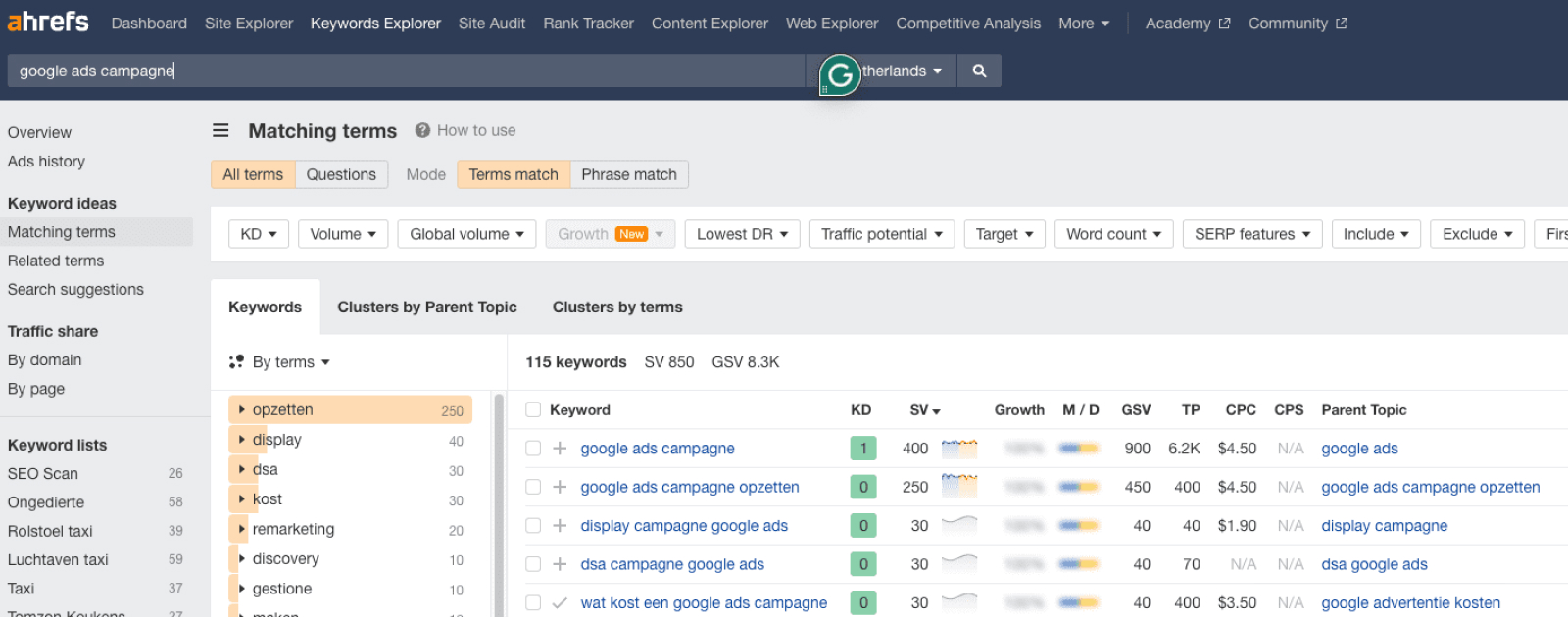Toggle the hamburger sidebar menu icon
Screen dimensions: 1568x617
coord(221,130)
